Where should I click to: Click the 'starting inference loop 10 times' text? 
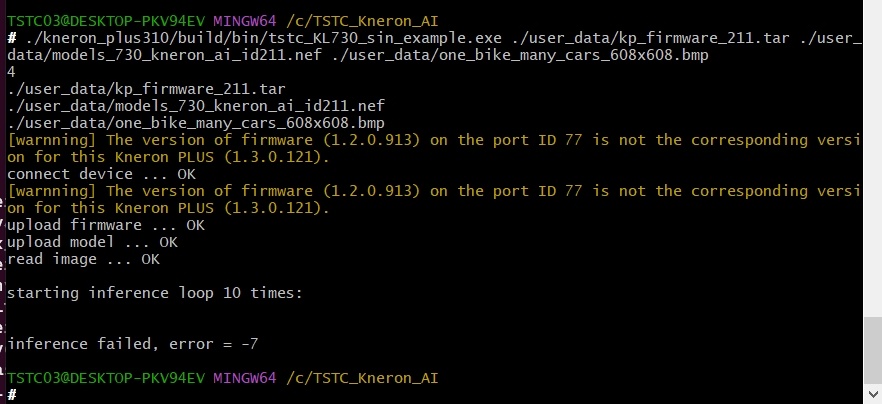pos(155,293)
